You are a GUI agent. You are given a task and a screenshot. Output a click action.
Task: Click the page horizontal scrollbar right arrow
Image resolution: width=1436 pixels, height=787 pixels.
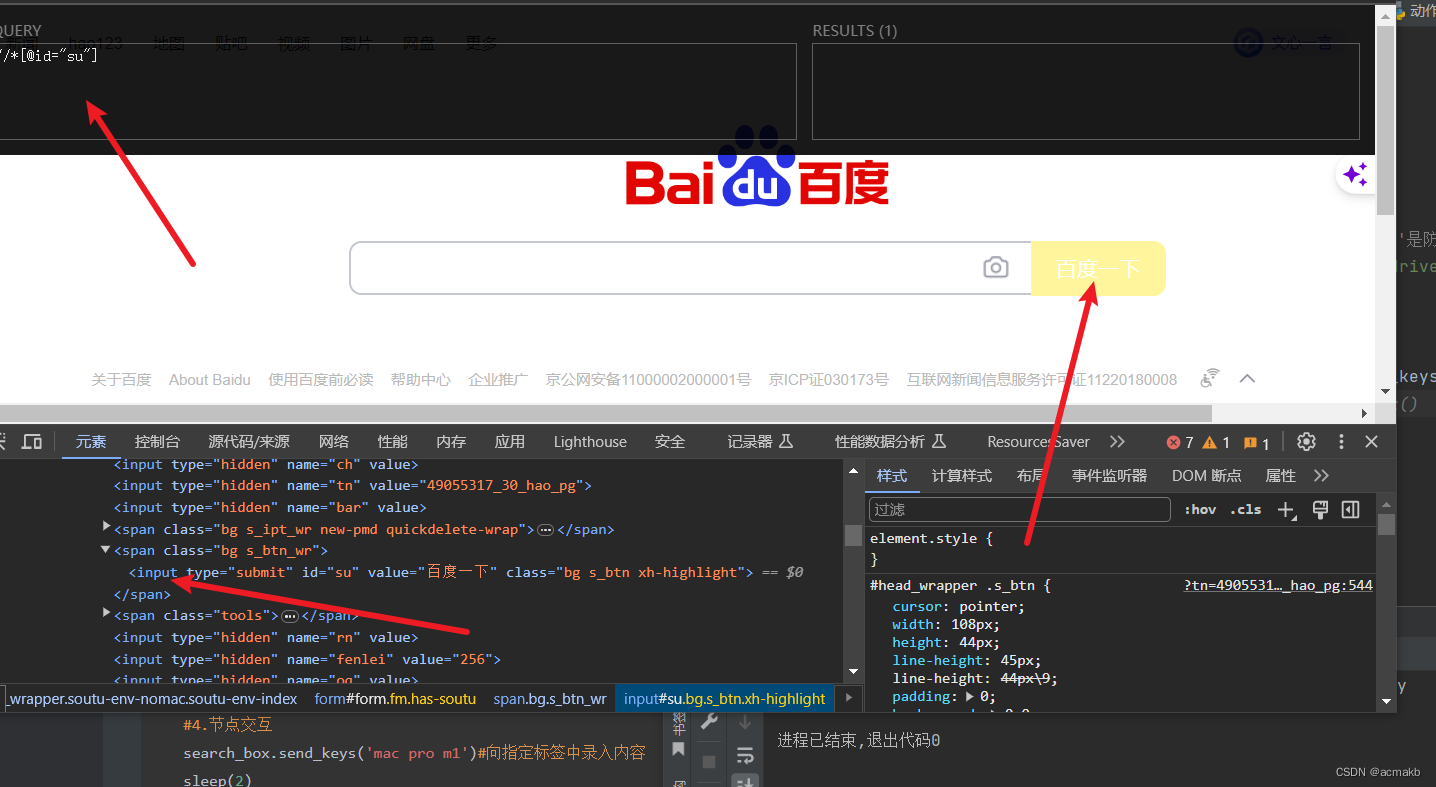[1365, 413]
